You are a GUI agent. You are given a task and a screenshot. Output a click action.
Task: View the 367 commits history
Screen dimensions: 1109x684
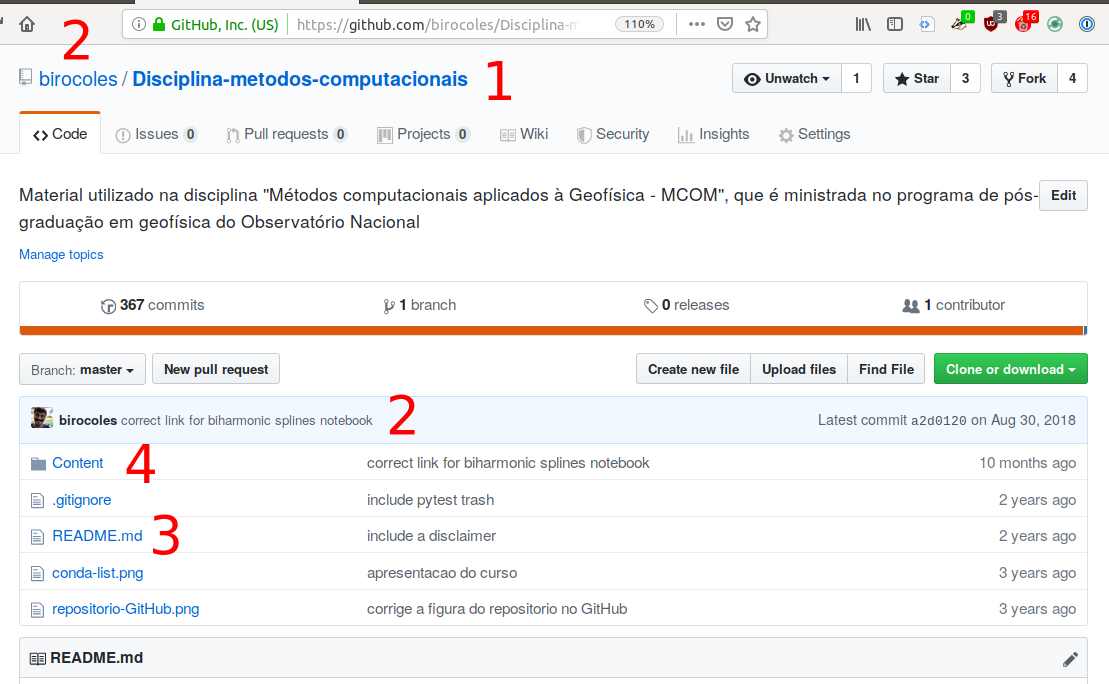pyautogui.click(x=153, y=306)
